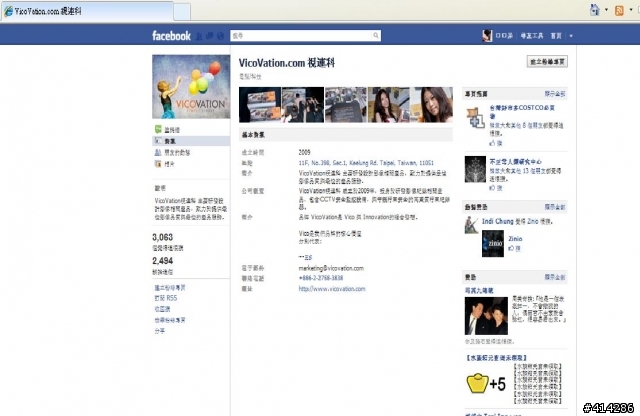Click the 2,494 count in sidebar
The image size is (640, 416).
162,261
